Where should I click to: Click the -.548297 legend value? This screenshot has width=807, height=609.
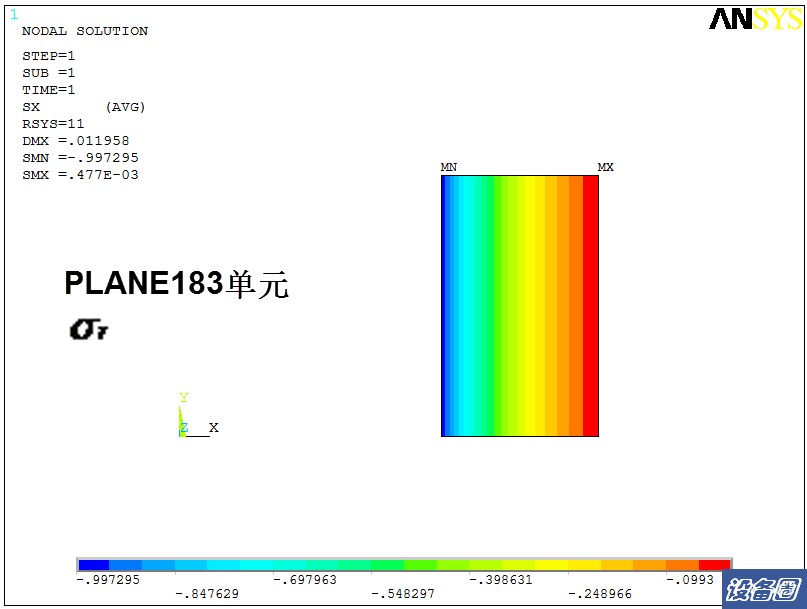coord(403,594)
